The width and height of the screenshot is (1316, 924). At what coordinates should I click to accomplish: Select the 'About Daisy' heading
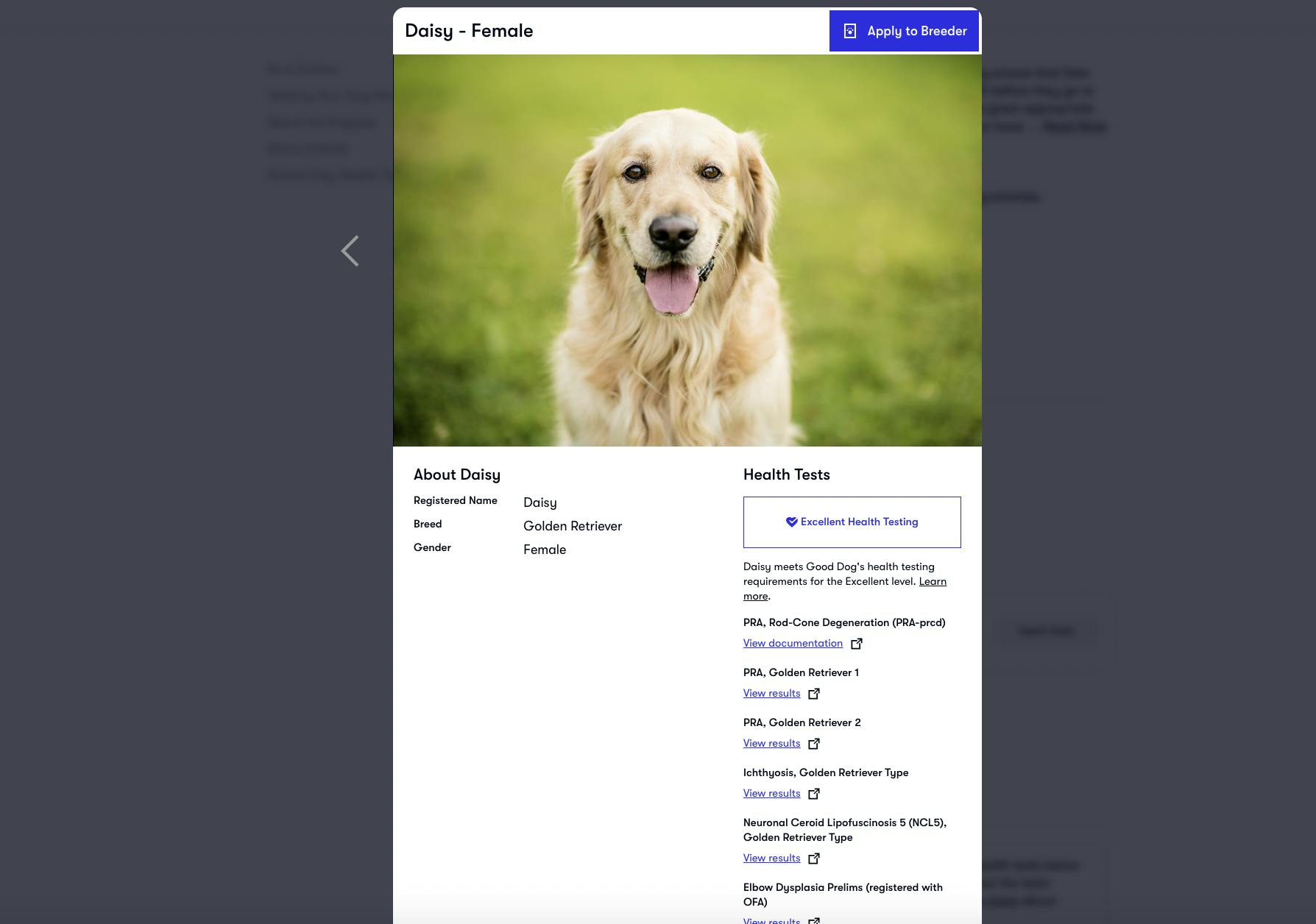point(457,475)
